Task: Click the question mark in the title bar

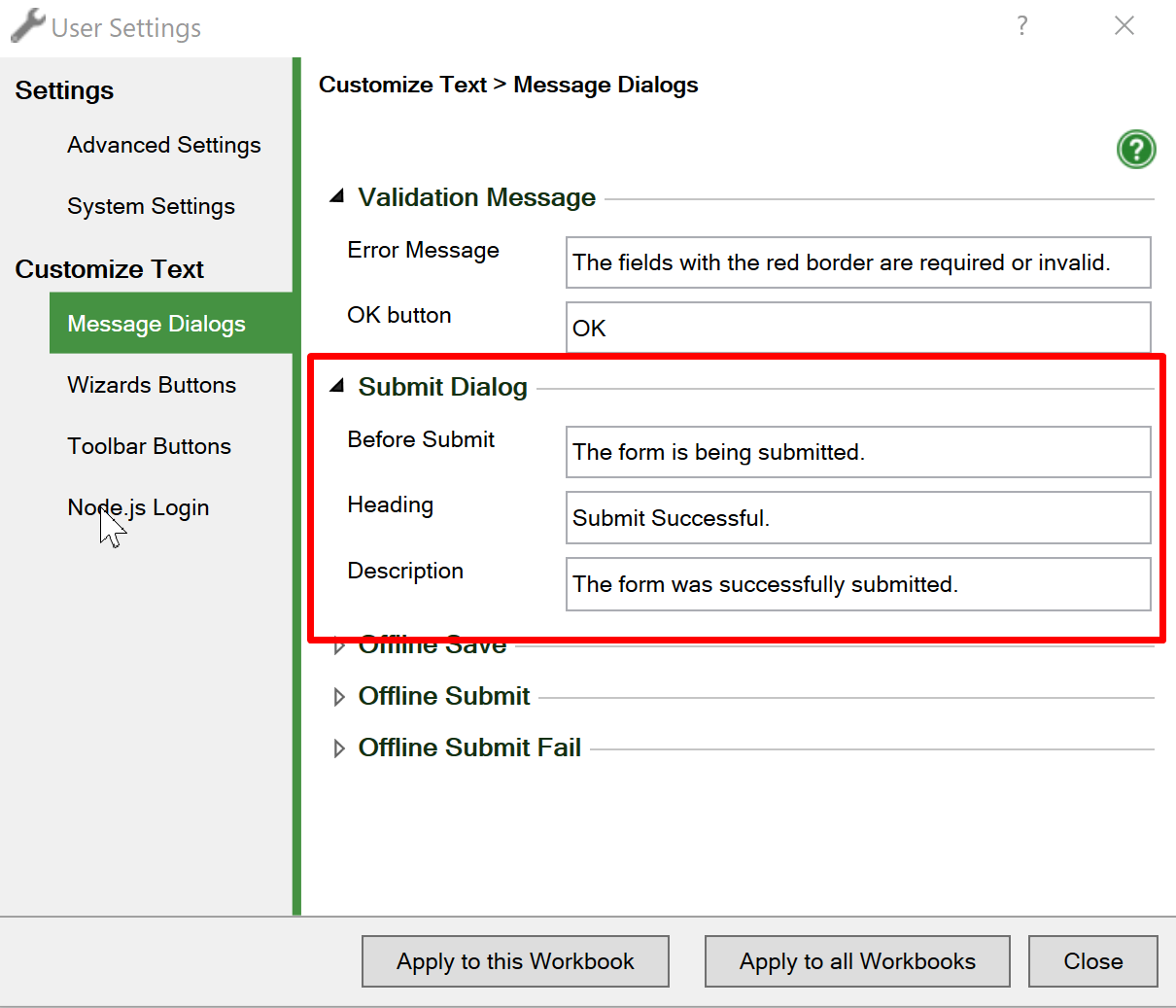Action: [x=1021, y=25]
